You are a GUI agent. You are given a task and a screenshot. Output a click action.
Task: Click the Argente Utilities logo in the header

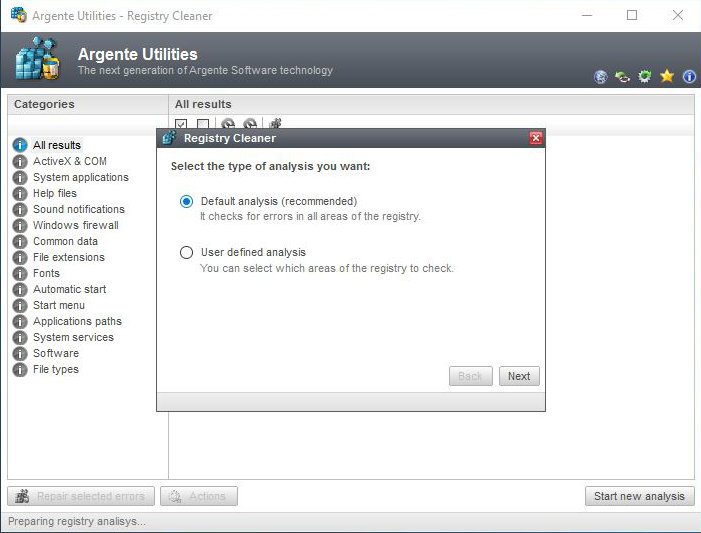pos(38,61)
